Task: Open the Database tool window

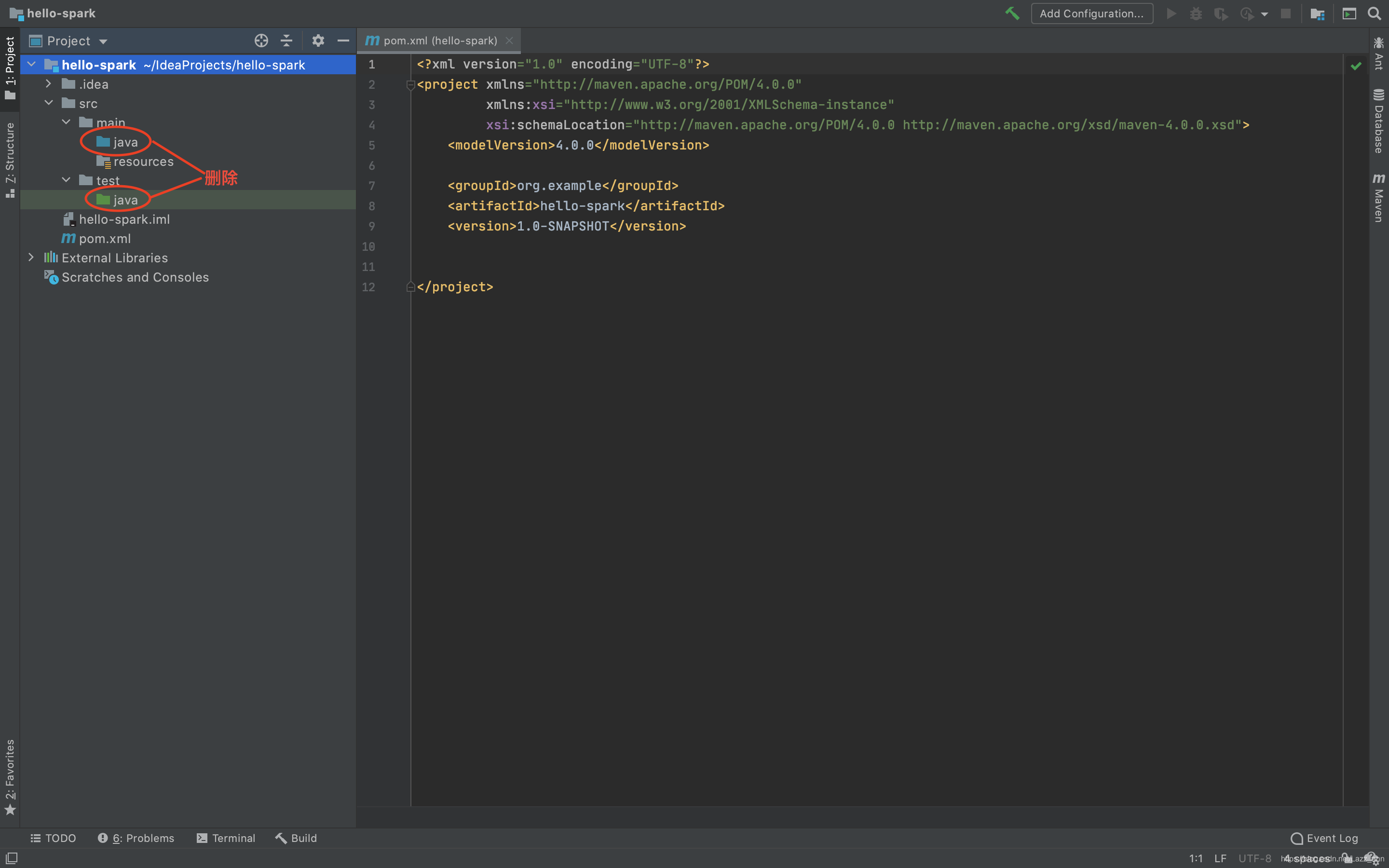Action: [1379, 121]
